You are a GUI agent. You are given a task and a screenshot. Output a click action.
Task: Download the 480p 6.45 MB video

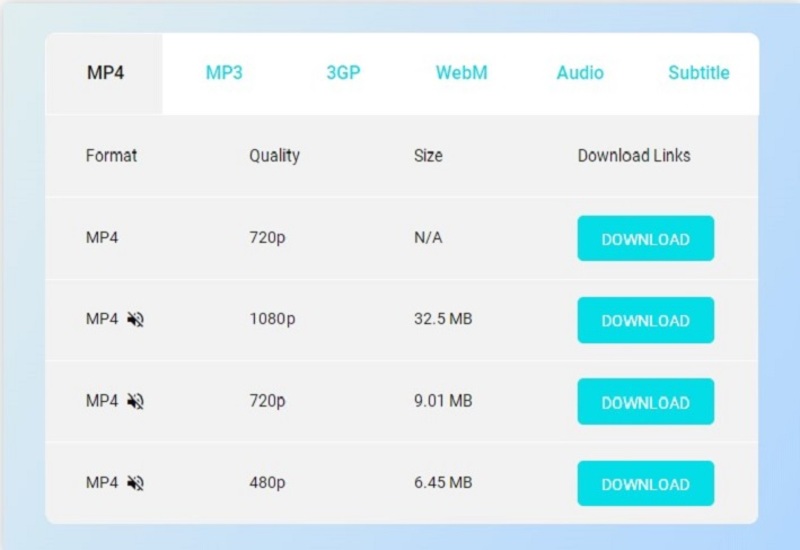point(645,484)
